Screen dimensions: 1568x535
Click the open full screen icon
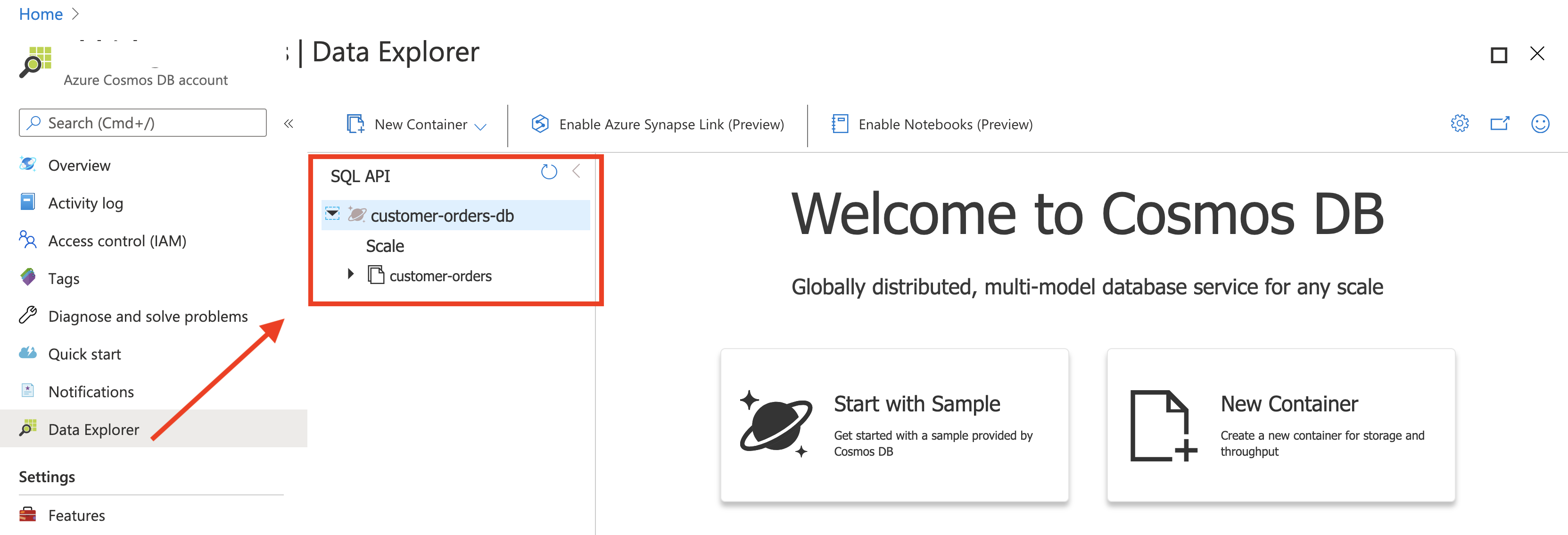(1499, 124)
